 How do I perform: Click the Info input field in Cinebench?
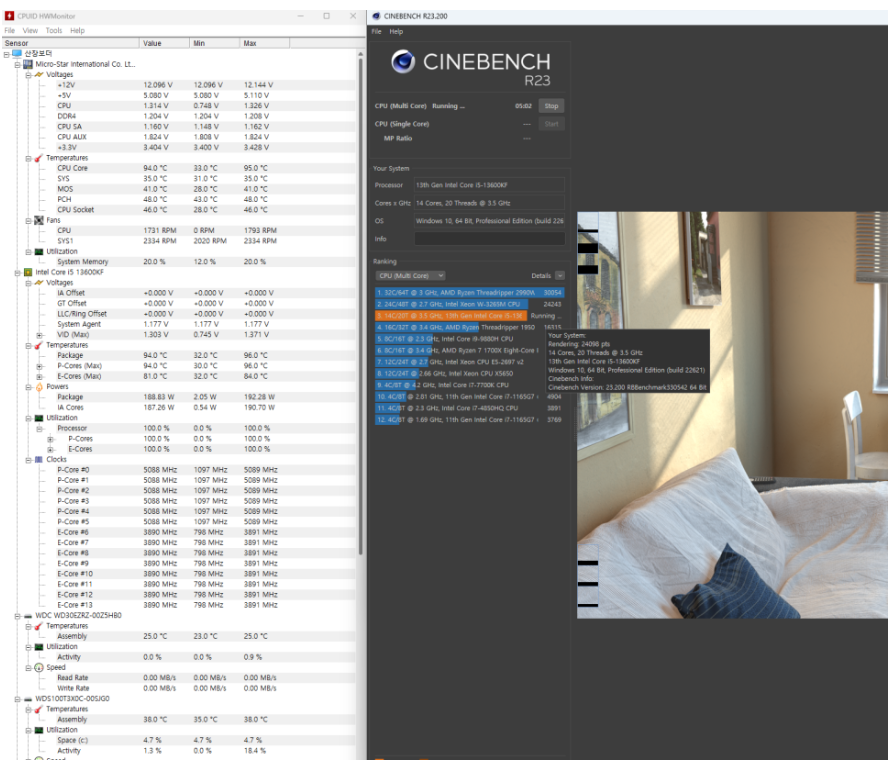click(x=489, y=239)
